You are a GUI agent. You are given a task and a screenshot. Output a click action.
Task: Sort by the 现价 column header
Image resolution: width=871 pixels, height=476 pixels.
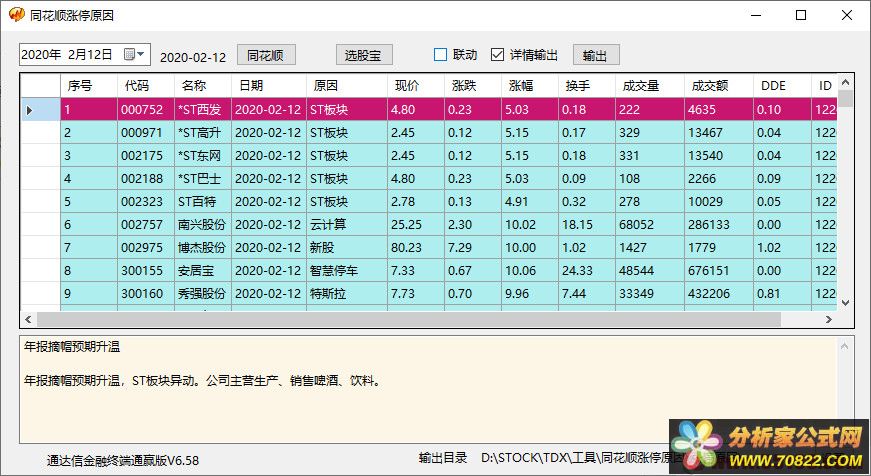click(416, 86)
